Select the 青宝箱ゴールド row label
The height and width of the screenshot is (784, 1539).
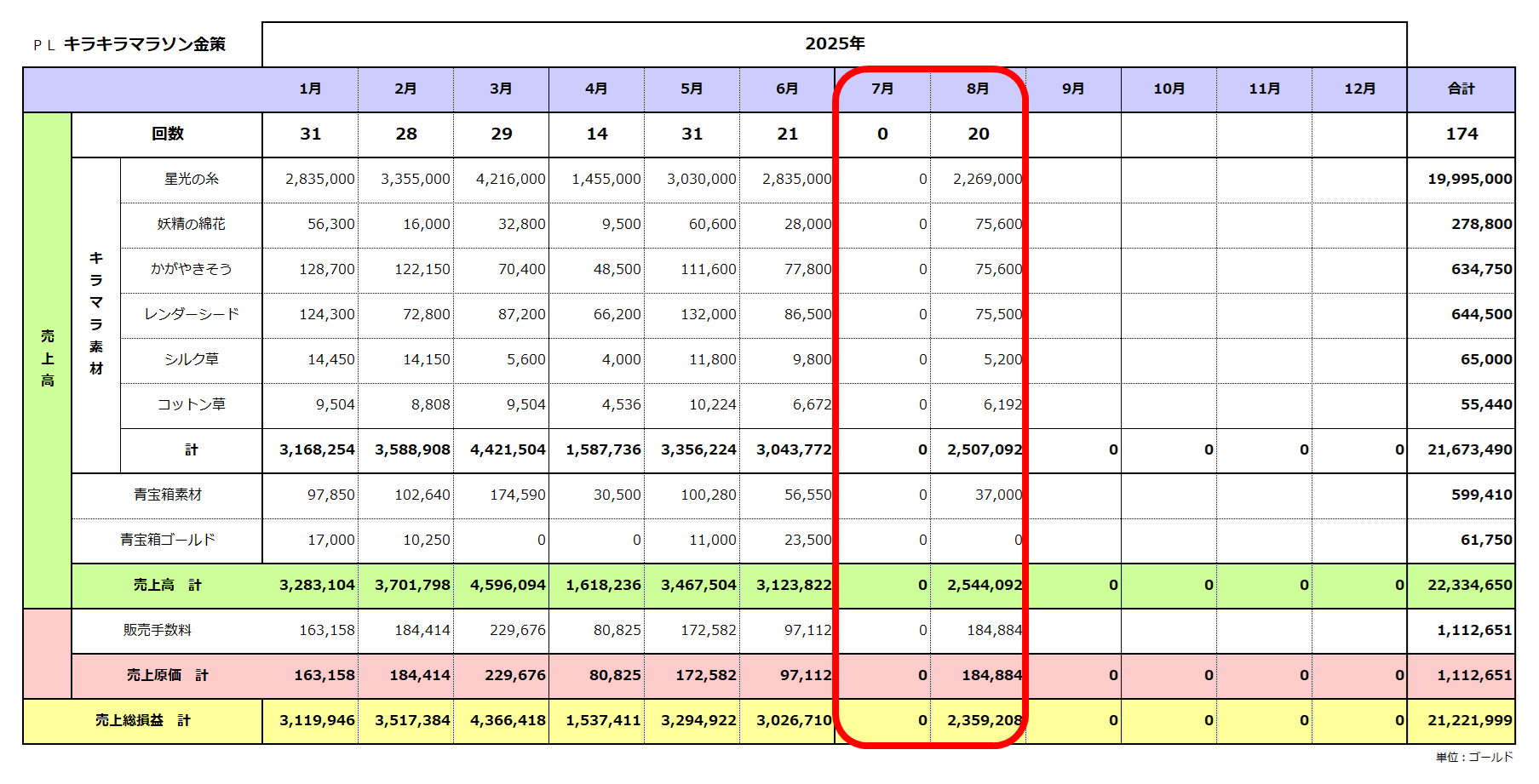point(167,541)
